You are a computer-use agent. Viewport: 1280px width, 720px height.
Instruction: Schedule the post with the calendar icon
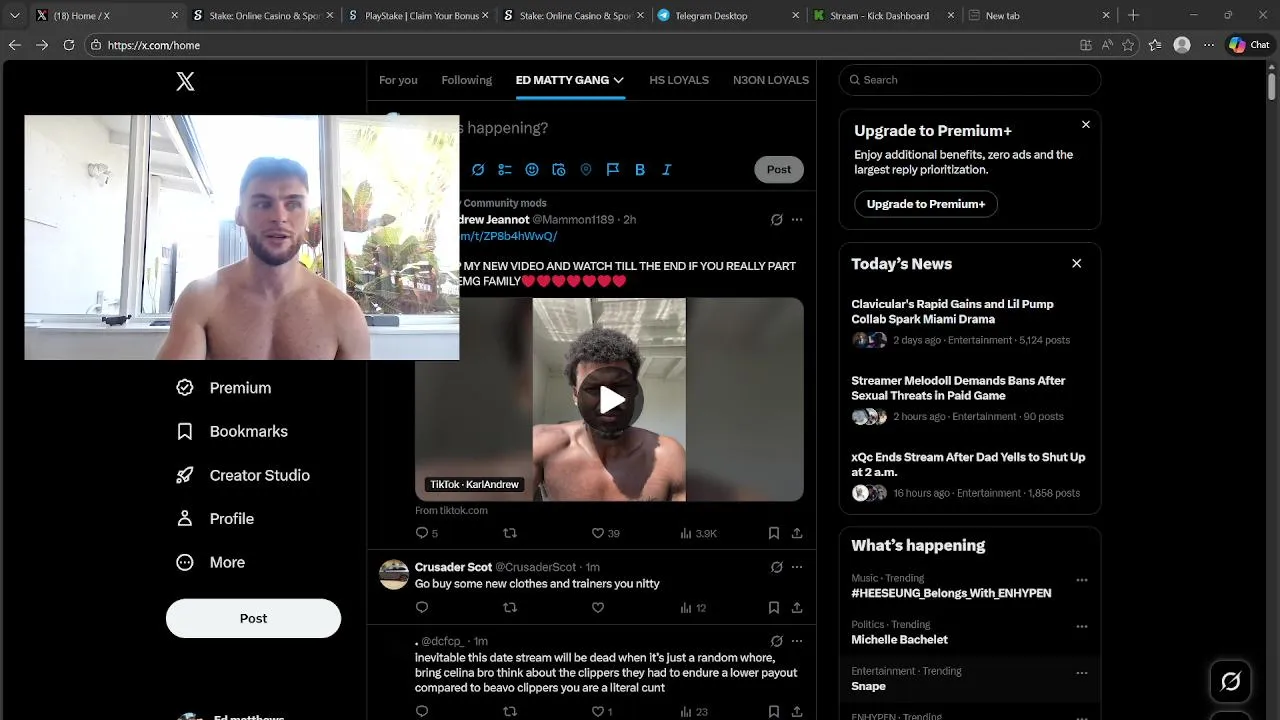coord(559,170)
